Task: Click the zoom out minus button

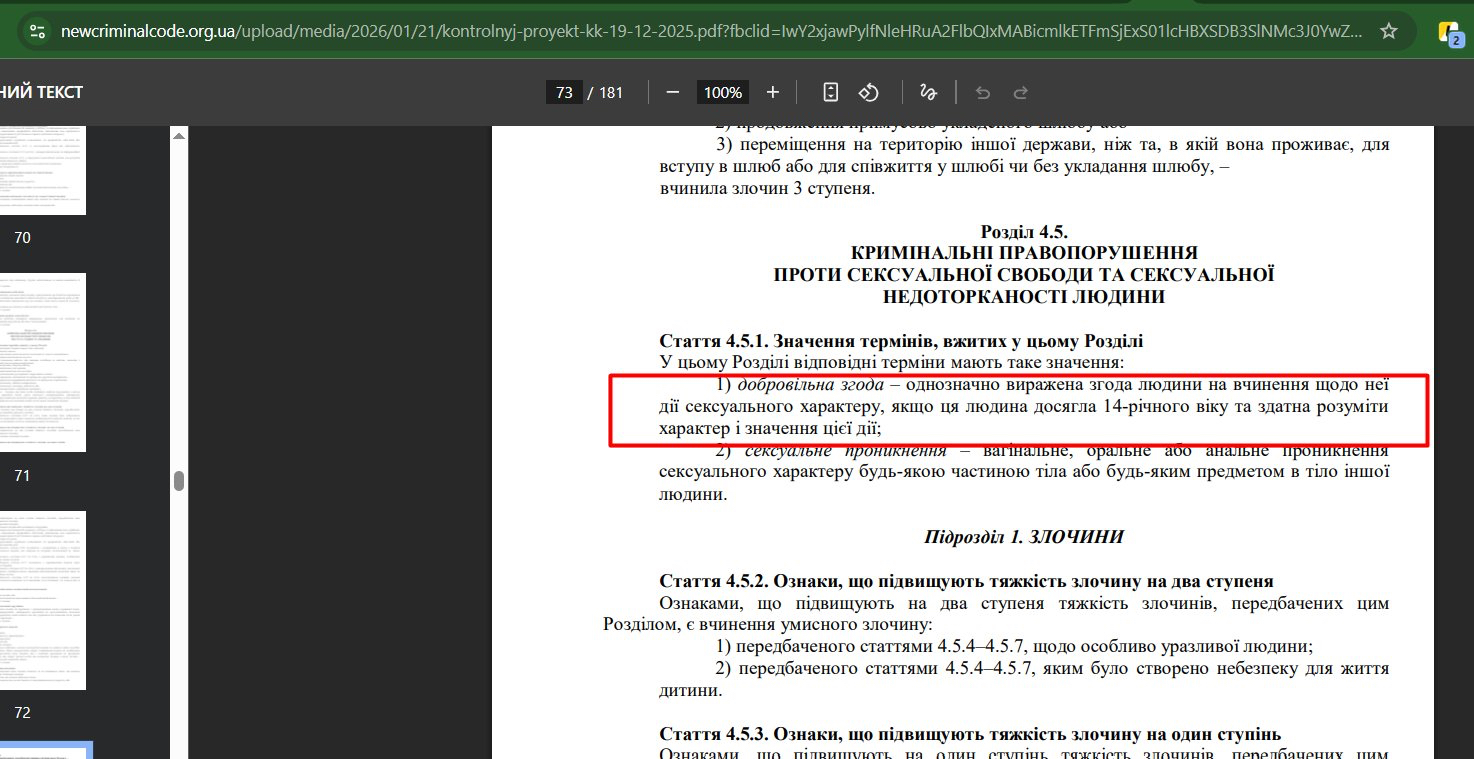Action: pyautogui.click(x=673, y=92)
